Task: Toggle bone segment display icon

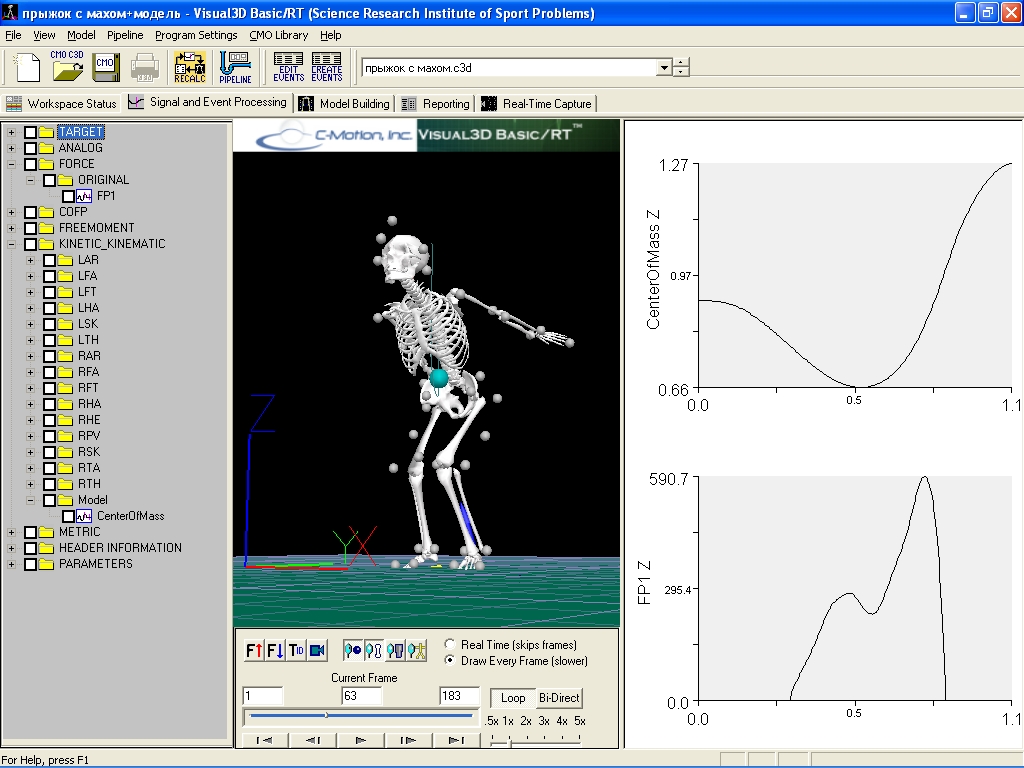Action: (374, 650)
